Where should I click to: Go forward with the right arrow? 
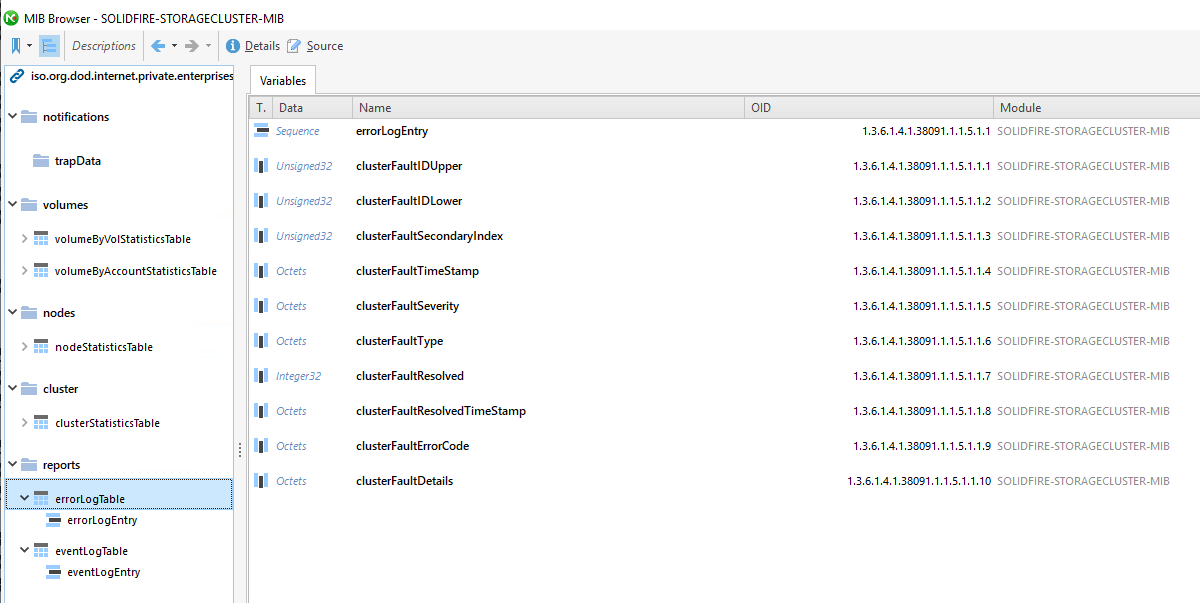pos(192,46)
